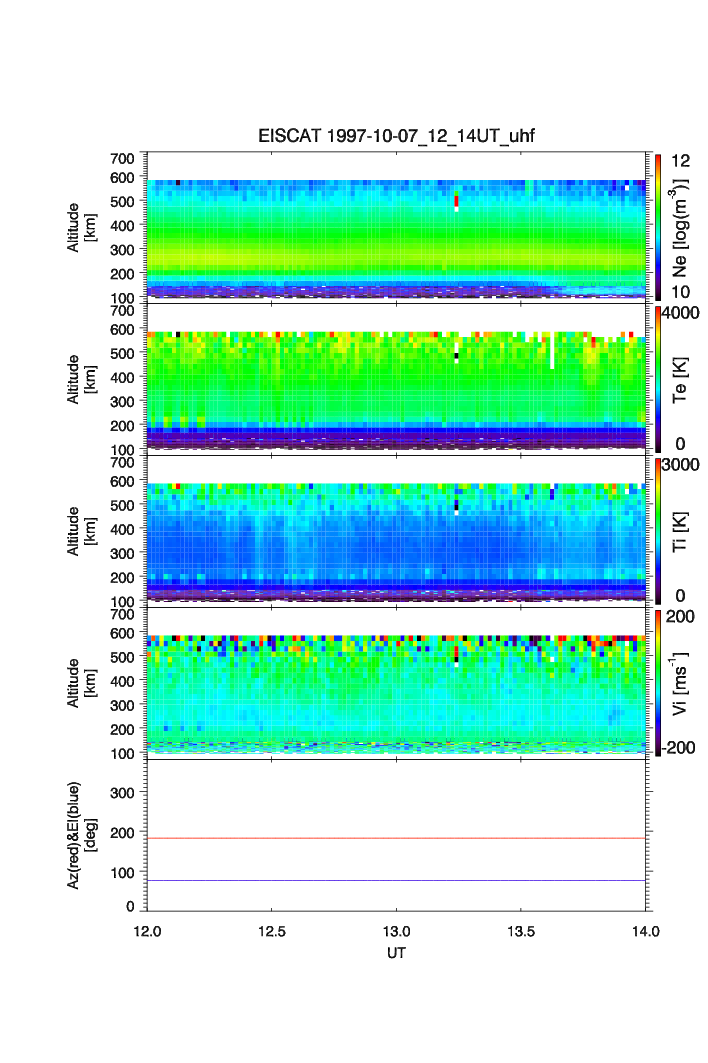708x1063 pixels.
Task: Click the red spike in electron density panel
Action: [456, 201]
